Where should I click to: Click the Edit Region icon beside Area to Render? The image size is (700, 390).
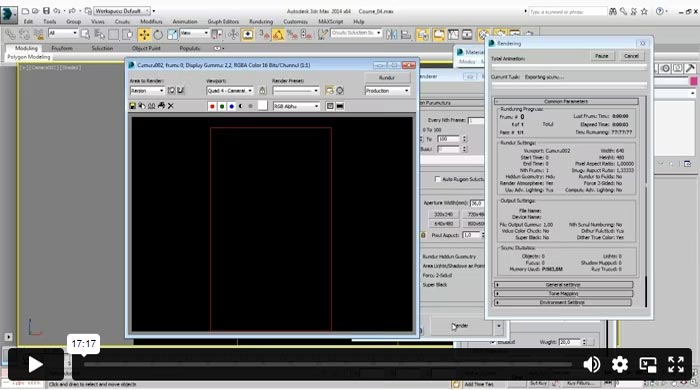point(171,91)
